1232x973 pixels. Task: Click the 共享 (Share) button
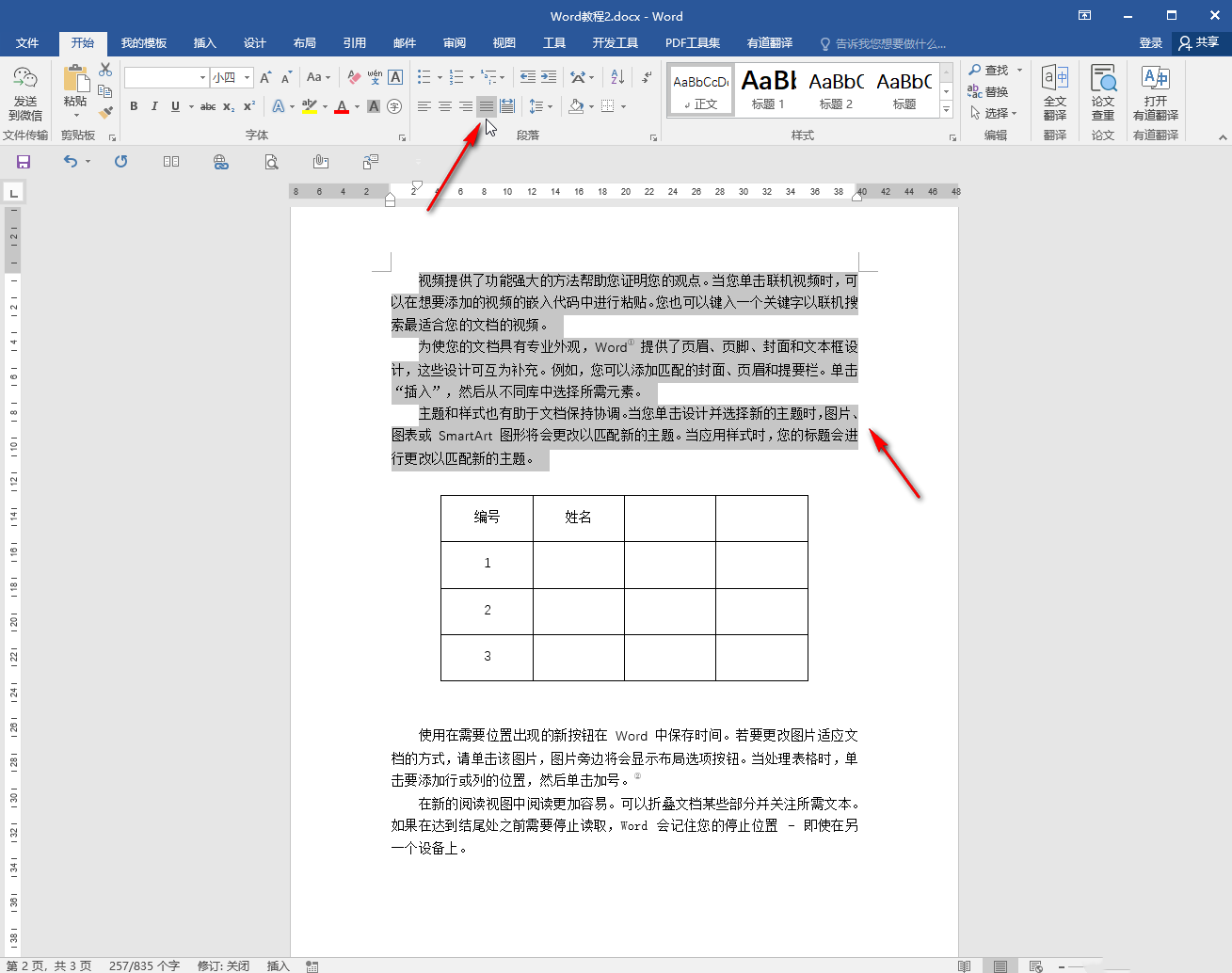1199,42
